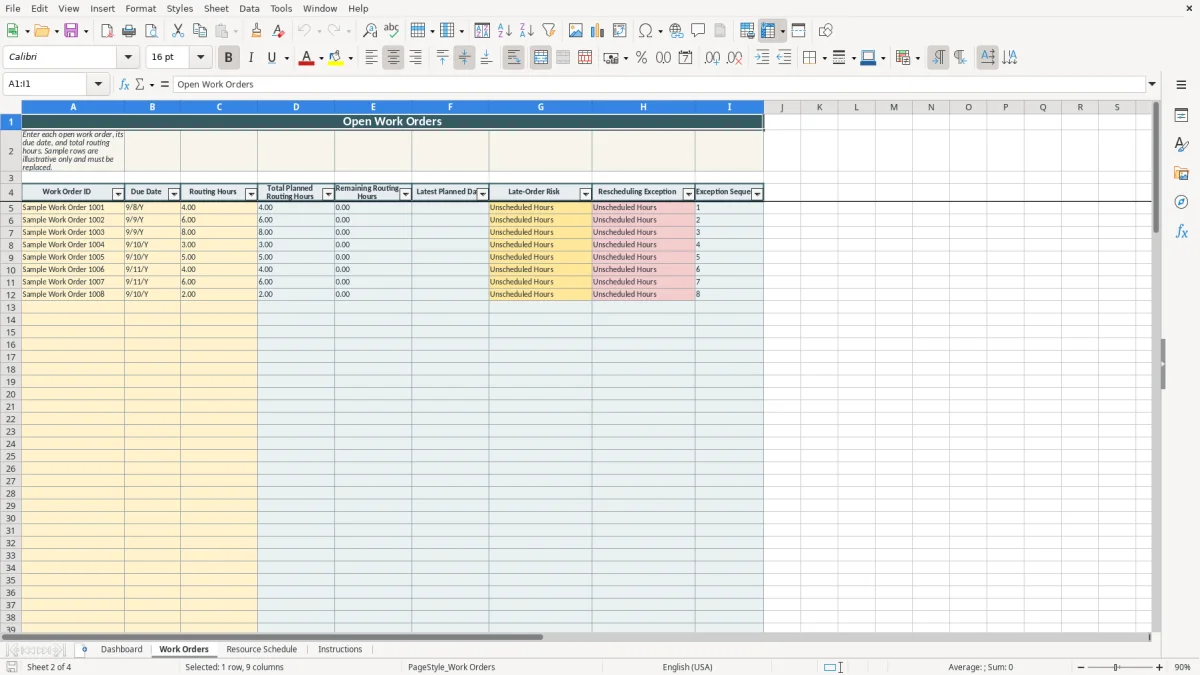
Task: Switch to the Instructions sheet tab
Action: [340, 649]
